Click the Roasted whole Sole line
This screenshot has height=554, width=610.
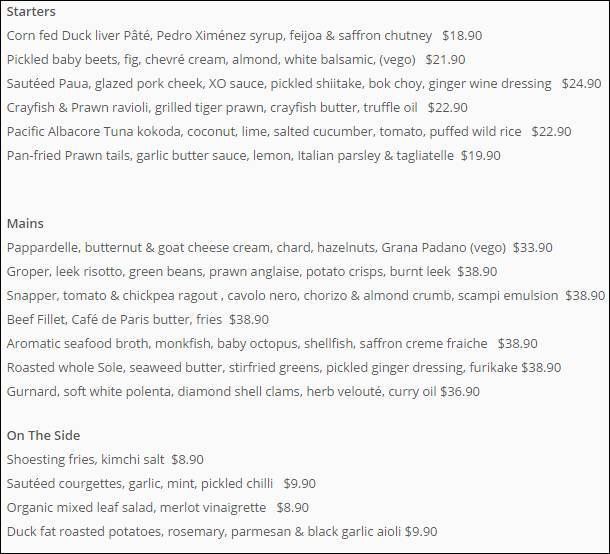click(x=284, y=368)
